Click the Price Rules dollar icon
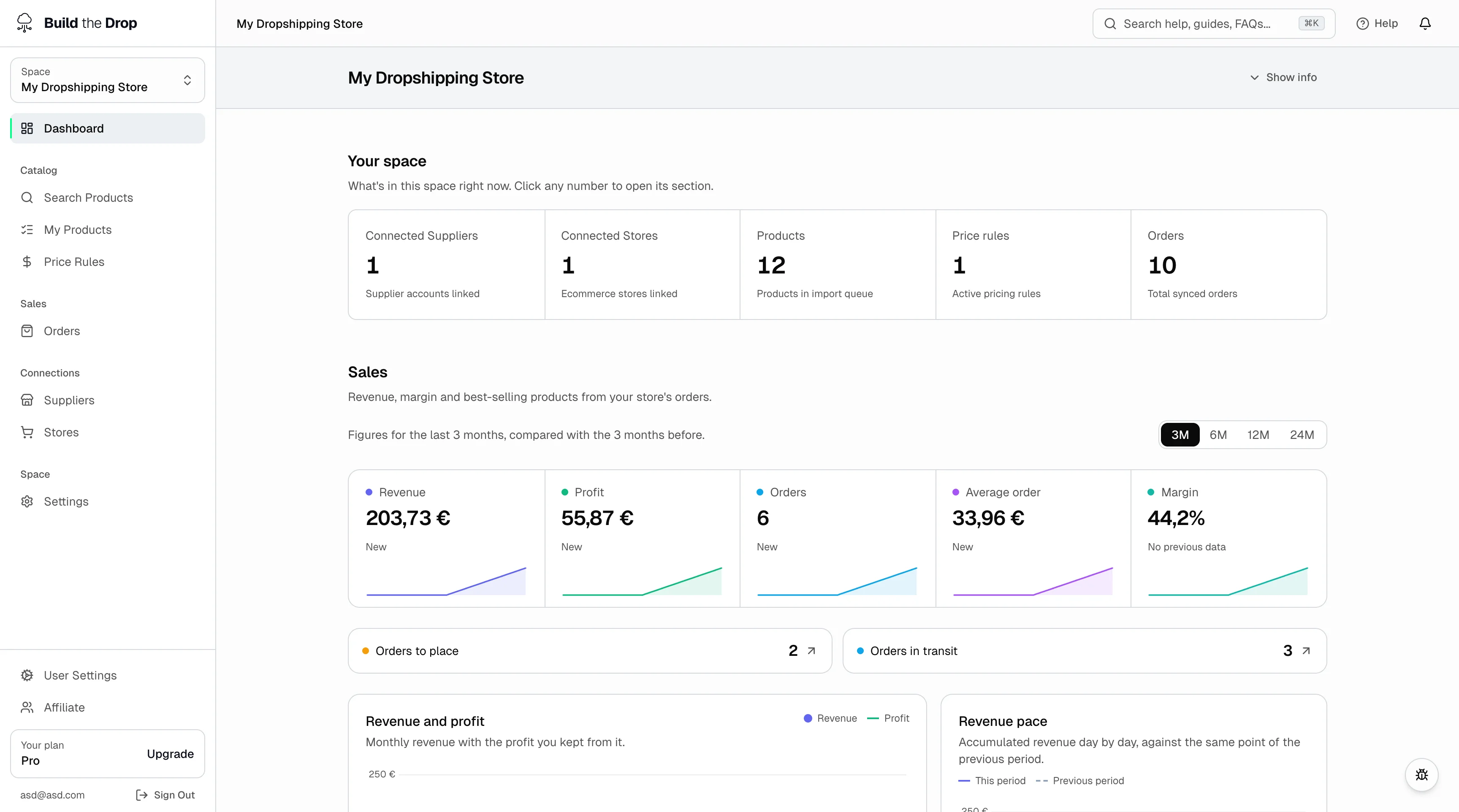 click(x=27, y=262)
